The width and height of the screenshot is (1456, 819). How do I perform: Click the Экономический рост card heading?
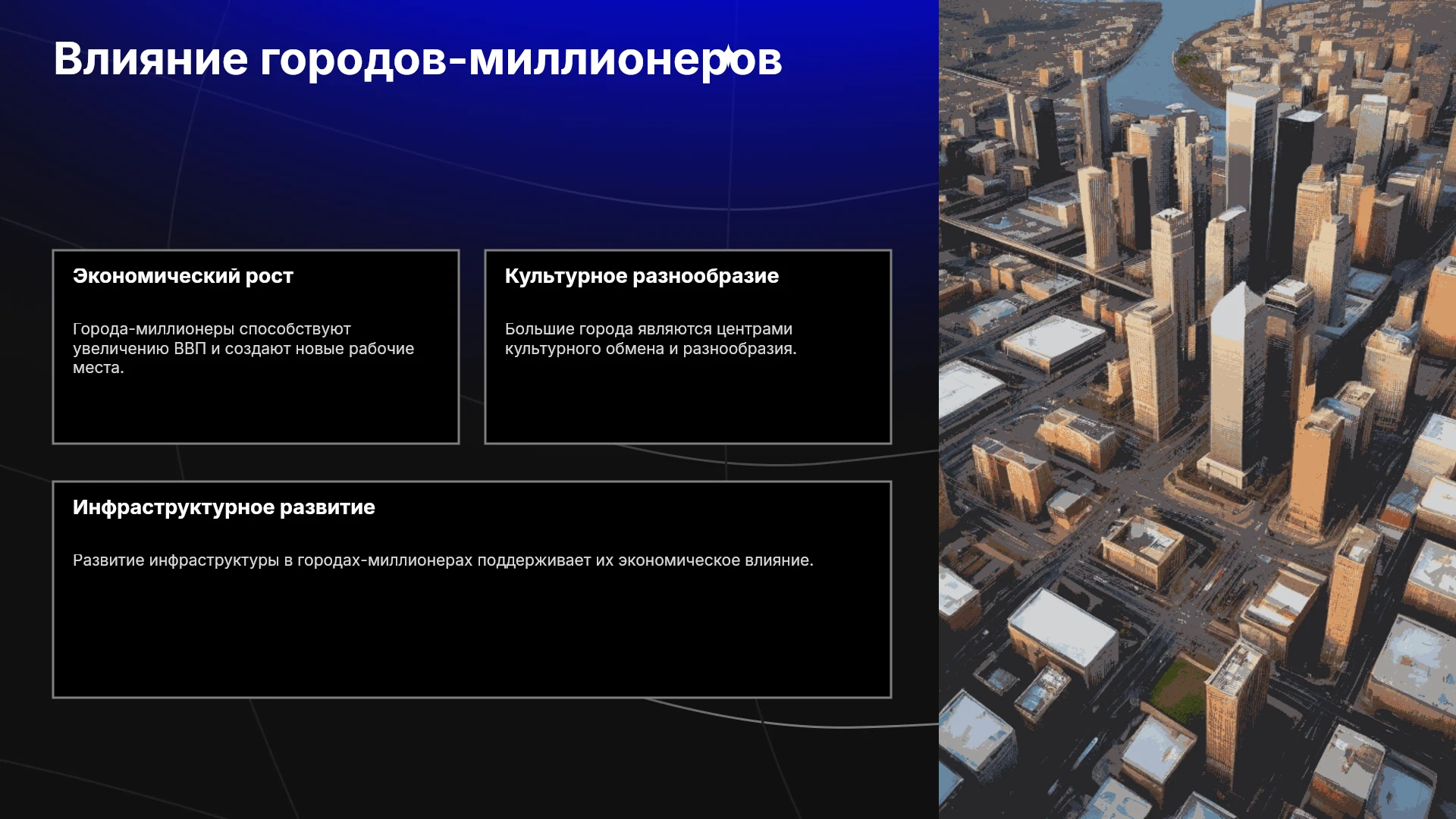point(183,276)
